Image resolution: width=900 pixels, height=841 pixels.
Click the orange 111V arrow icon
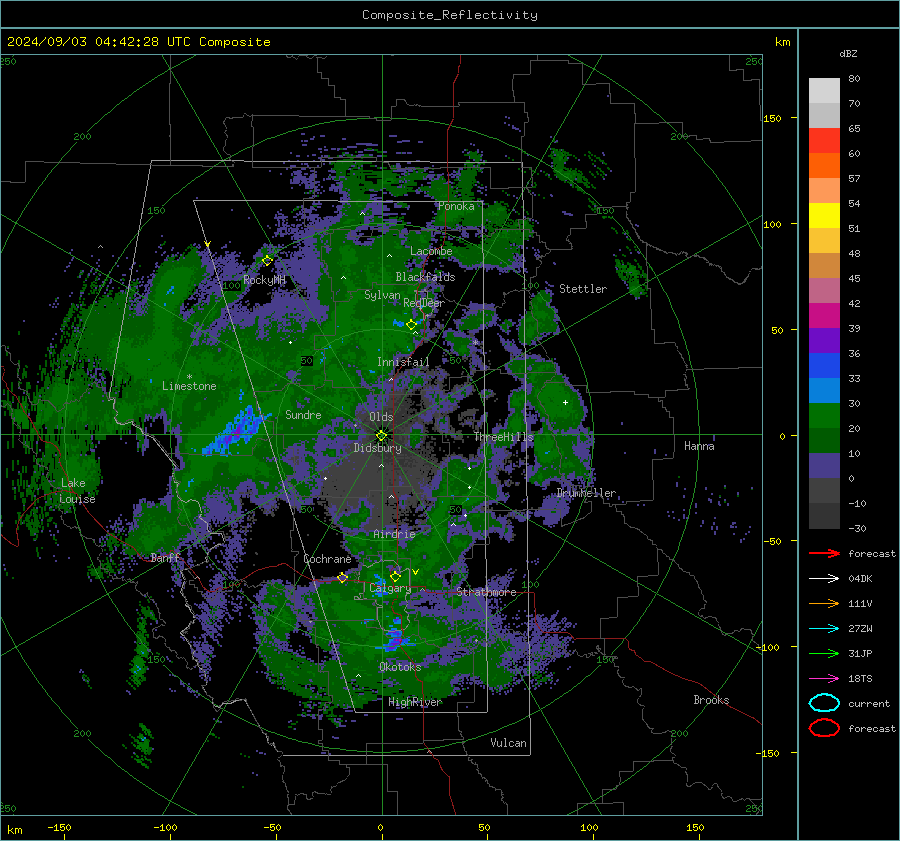point(824,603)
